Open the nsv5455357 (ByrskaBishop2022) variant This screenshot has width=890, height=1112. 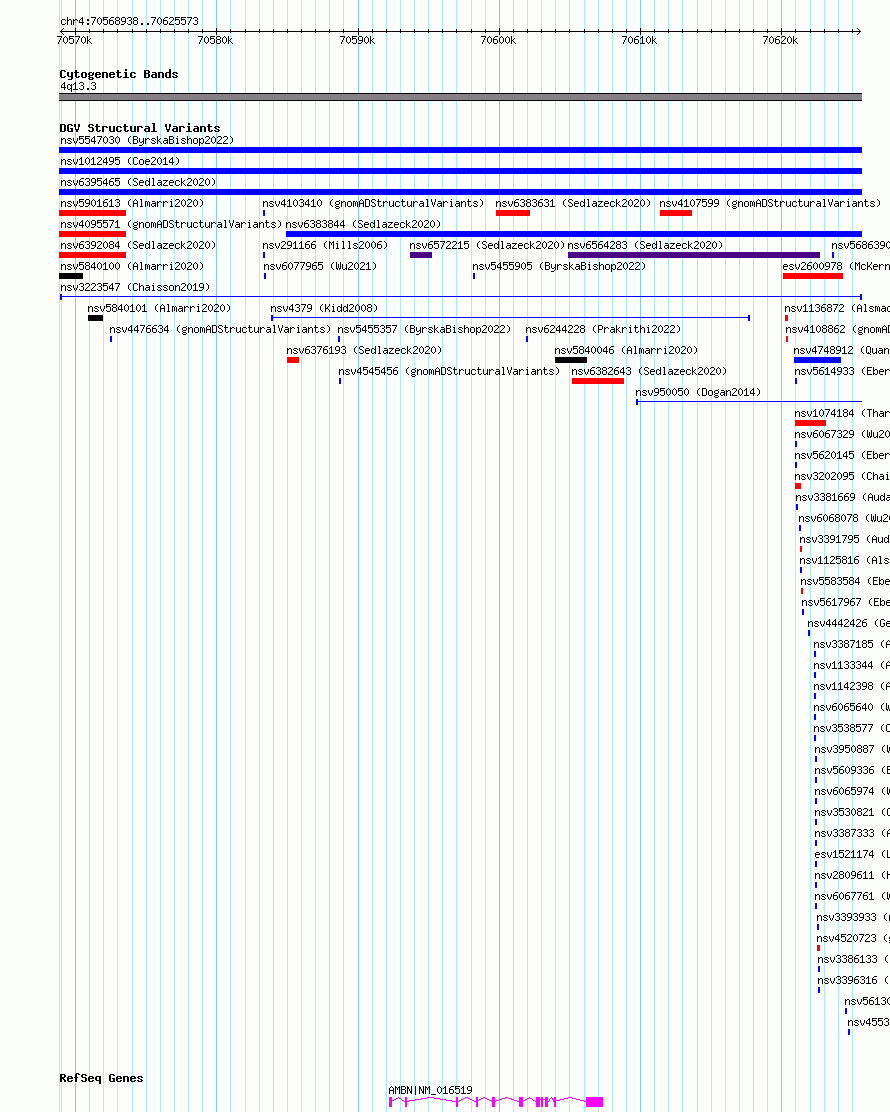click(424, 329)
